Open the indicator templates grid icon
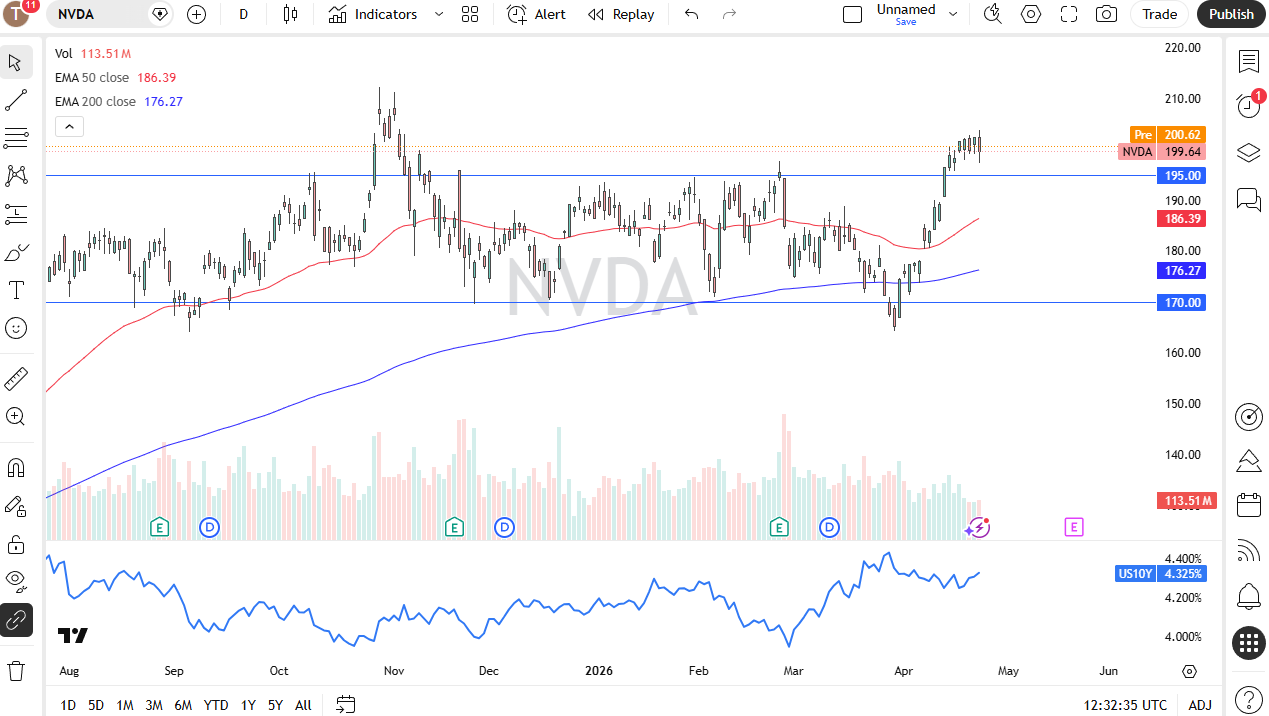The height and width of the screenshot is (716, 1269). 470,14
